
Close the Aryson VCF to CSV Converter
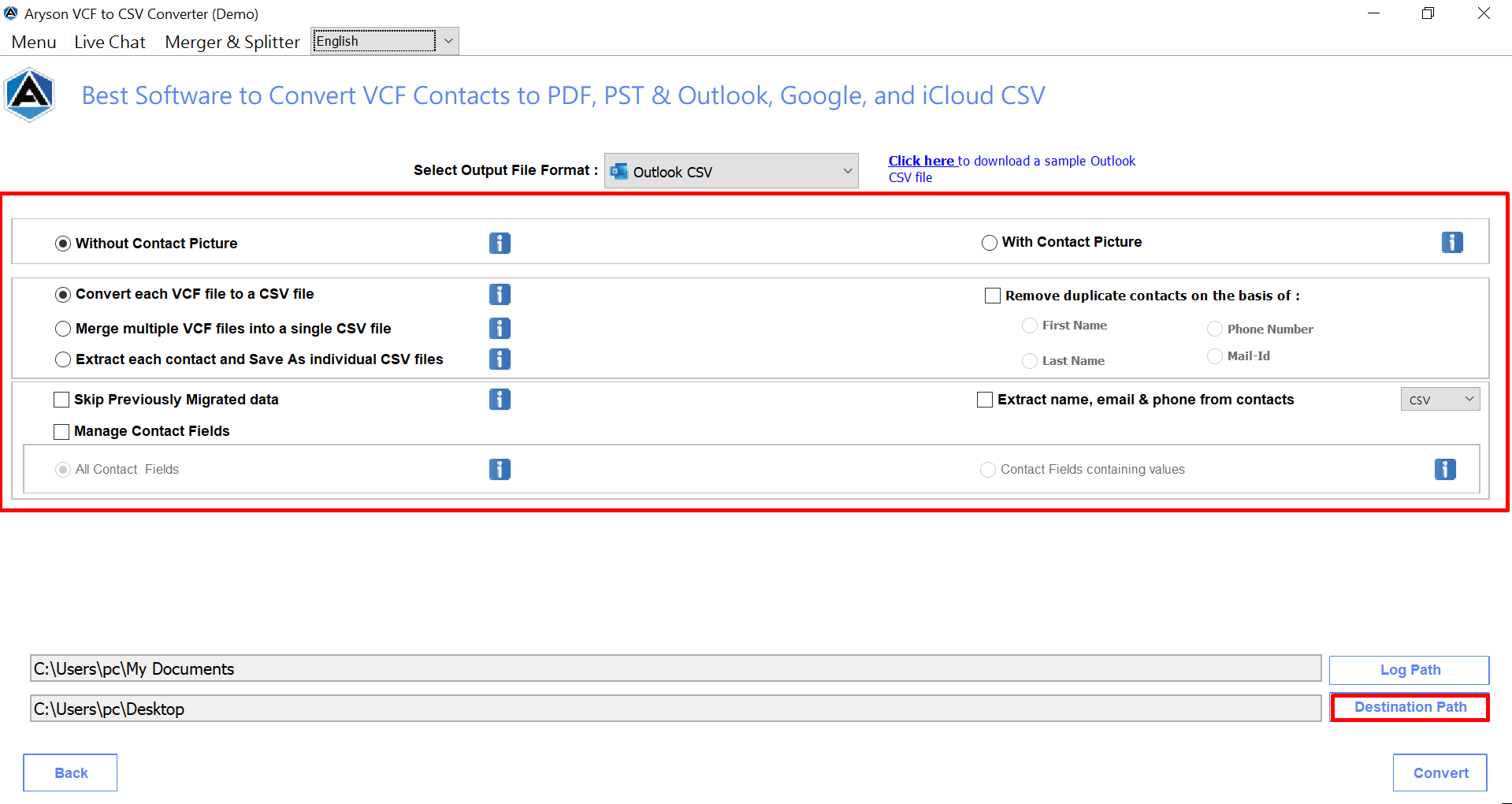(1484, 13)
